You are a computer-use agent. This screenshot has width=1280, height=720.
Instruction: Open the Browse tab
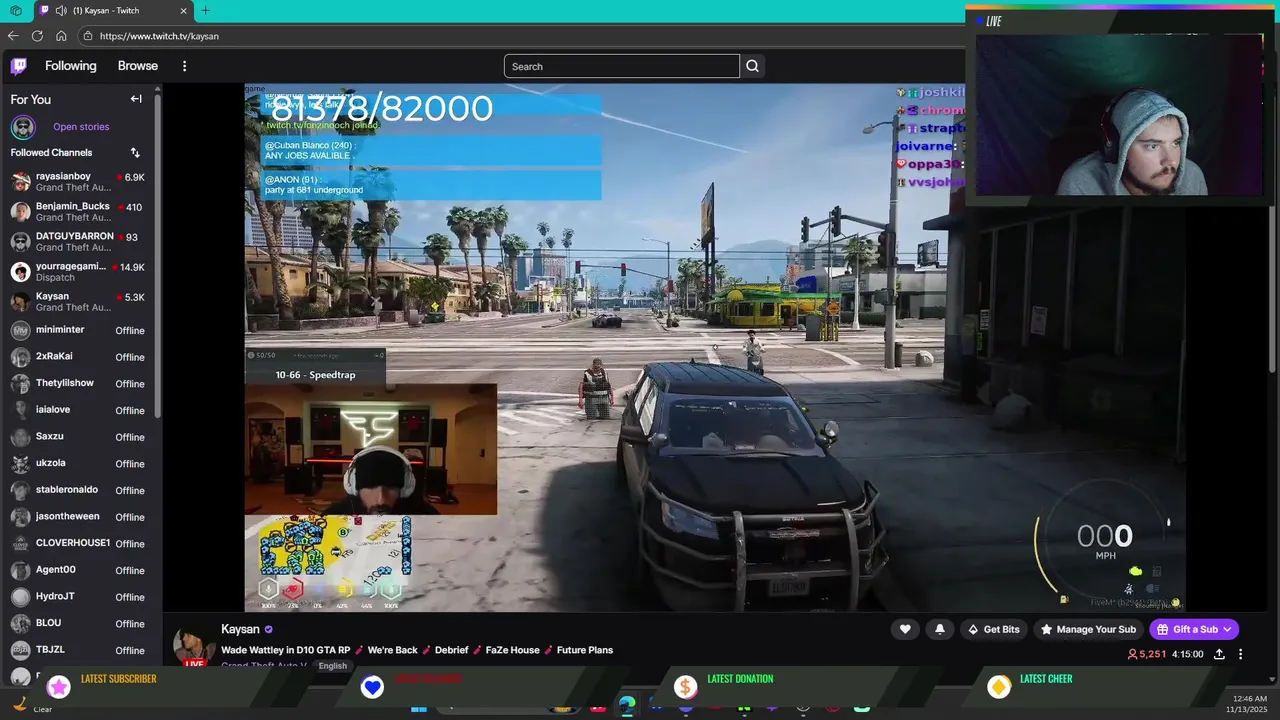click(x=138, y=66)
